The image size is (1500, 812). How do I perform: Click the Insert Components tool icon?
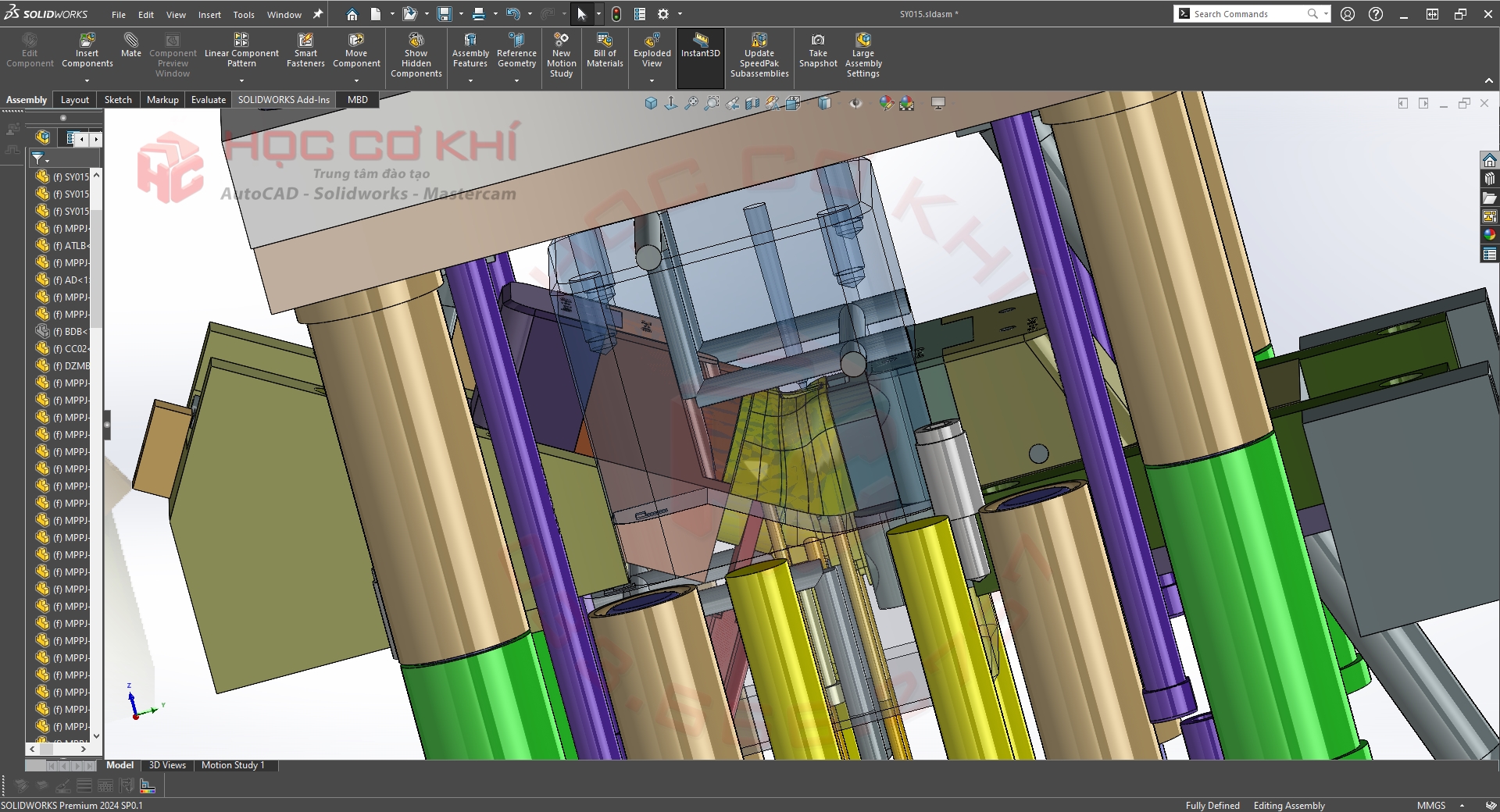pyautogui.click(x=87, y=40)
